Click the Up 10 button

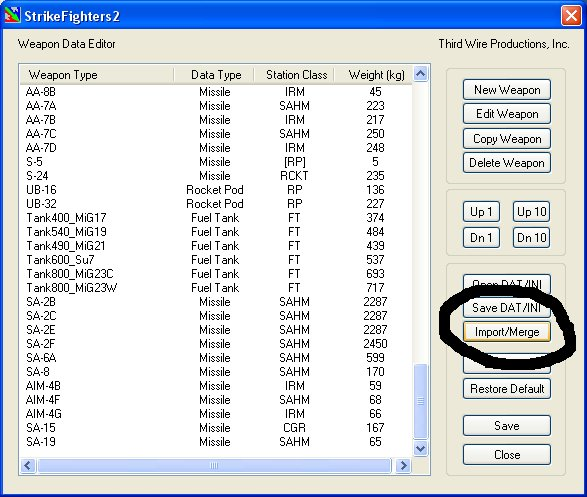pos(532,212)
